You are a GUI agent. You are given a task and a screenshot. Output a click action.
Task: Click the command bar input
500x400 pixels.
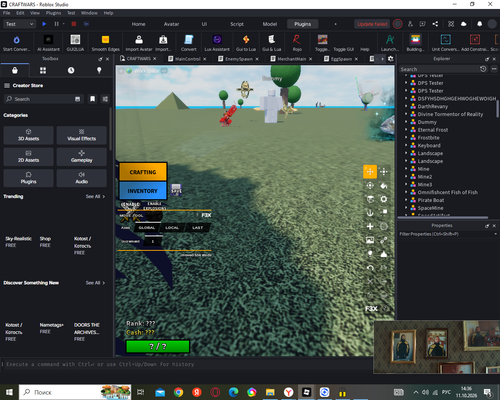187,364
